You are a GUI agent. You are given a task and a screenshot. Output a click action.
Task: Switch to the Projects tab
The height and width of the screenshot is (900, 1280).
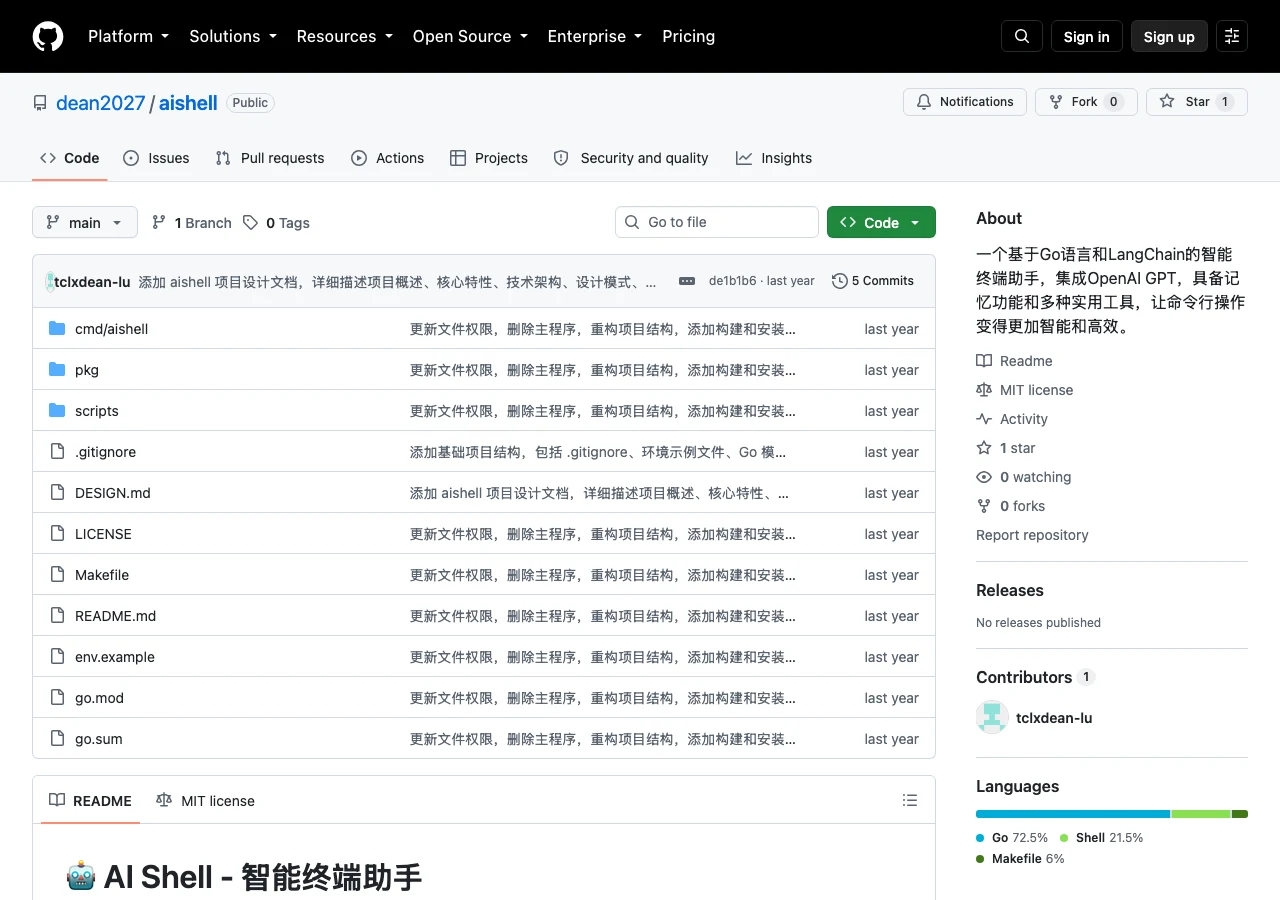[x=489, y=158]
